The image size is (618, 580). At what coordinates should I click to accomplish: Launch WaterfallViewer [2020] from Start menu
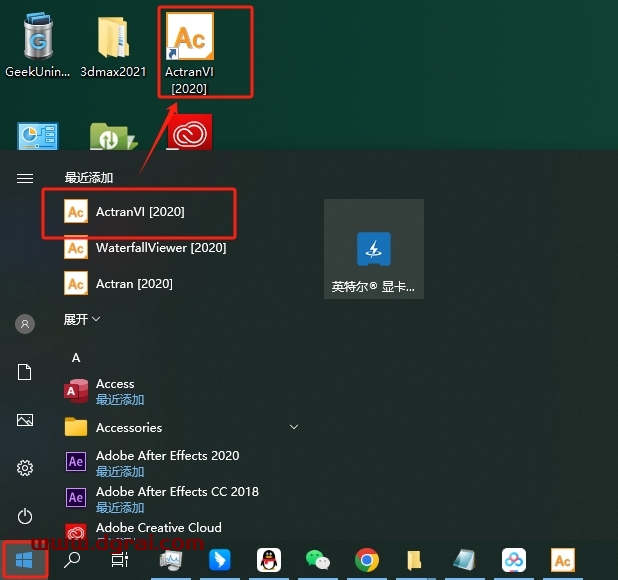click(x=160, y=248)
